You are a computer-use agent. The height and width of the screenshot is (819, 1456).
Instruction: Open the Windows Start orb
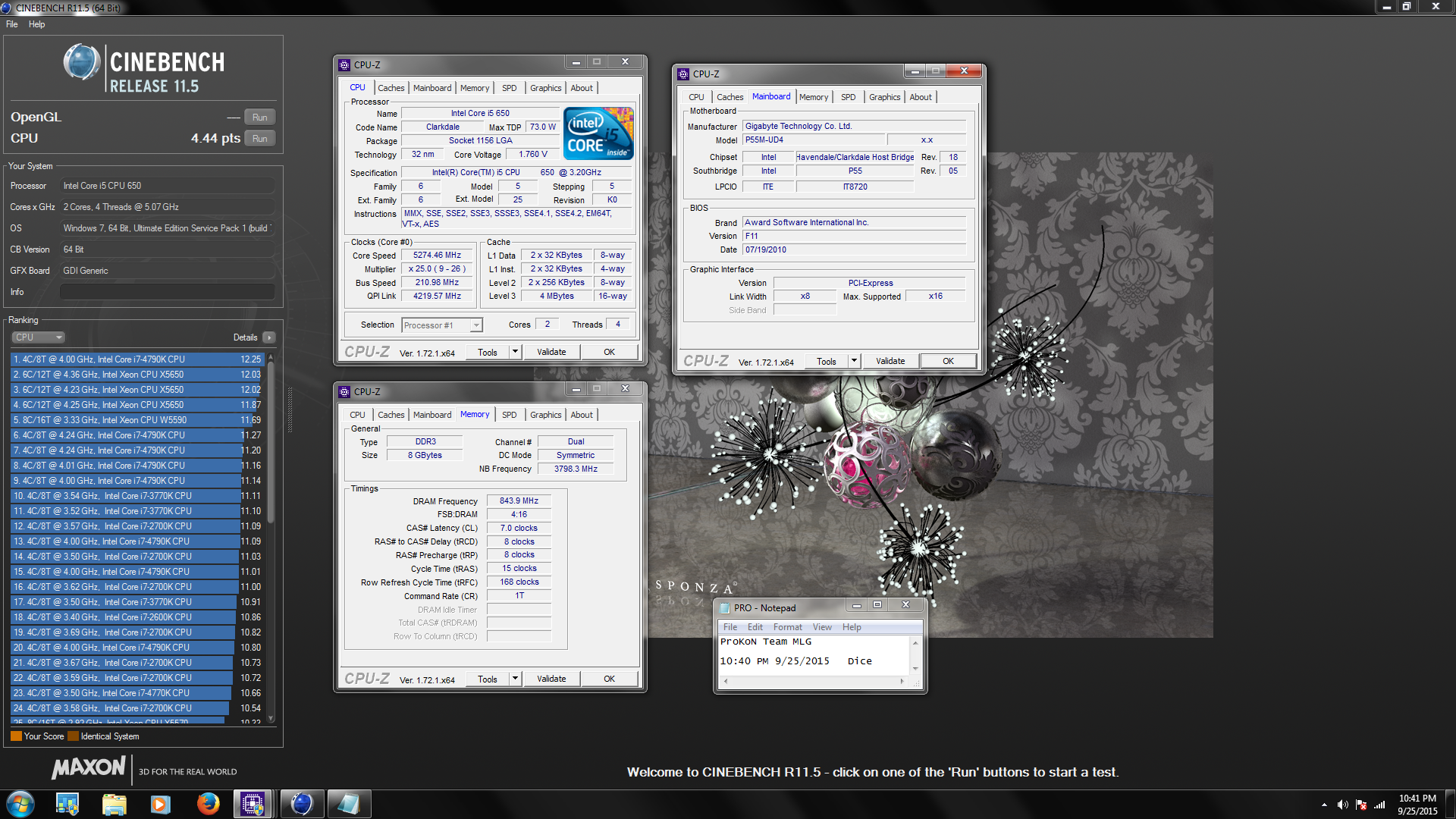click(x=20, y=803)
